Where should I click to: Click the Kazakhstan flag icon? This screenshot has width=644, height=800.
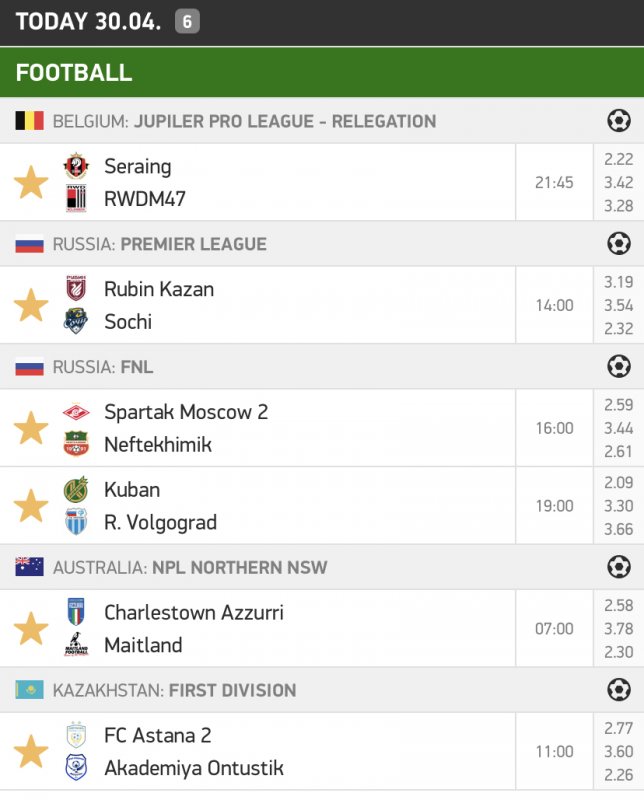(30, 690)
